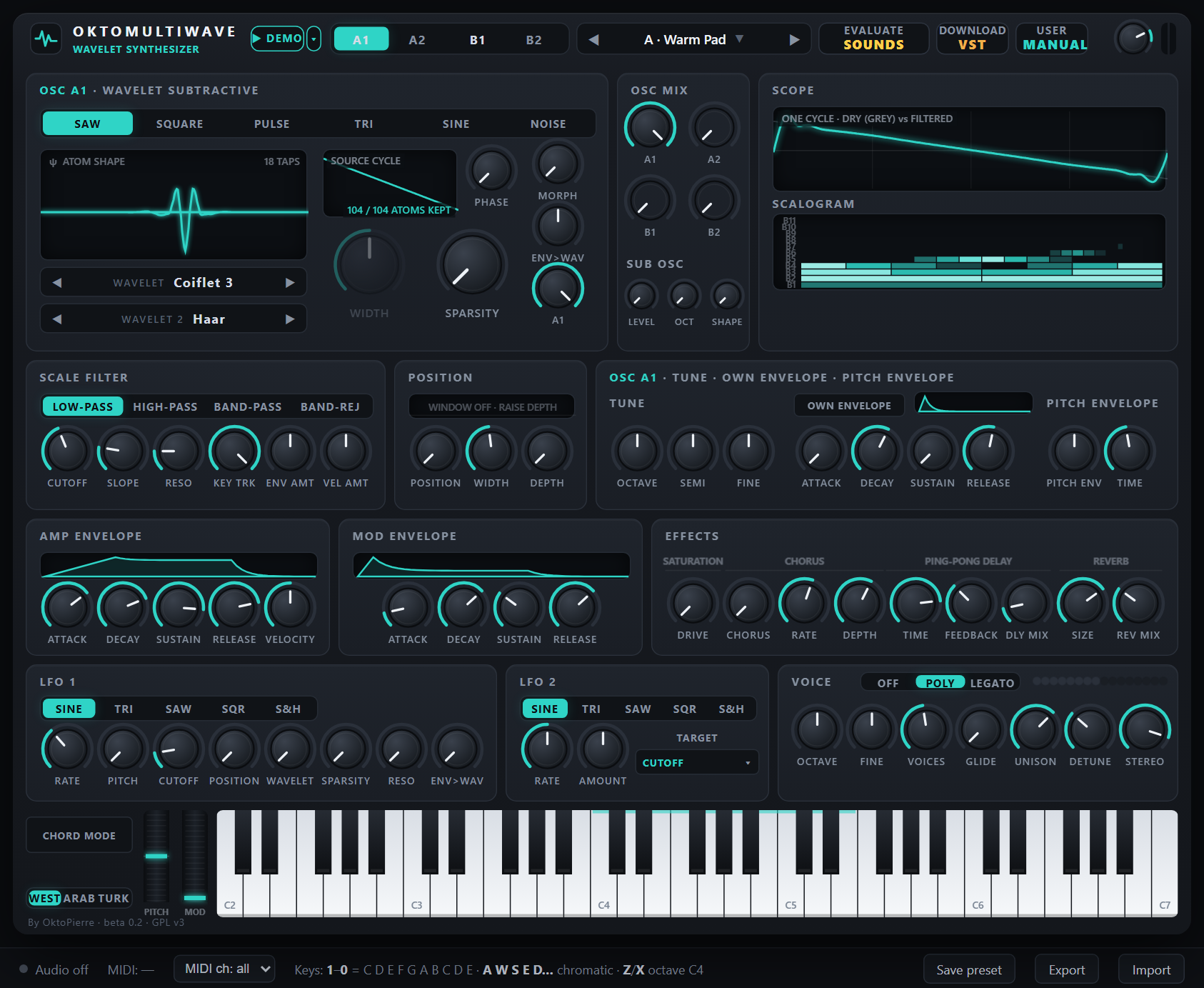Click the master volume knob
Screen dimensions: 1204x988
[x=1133, y=39]
